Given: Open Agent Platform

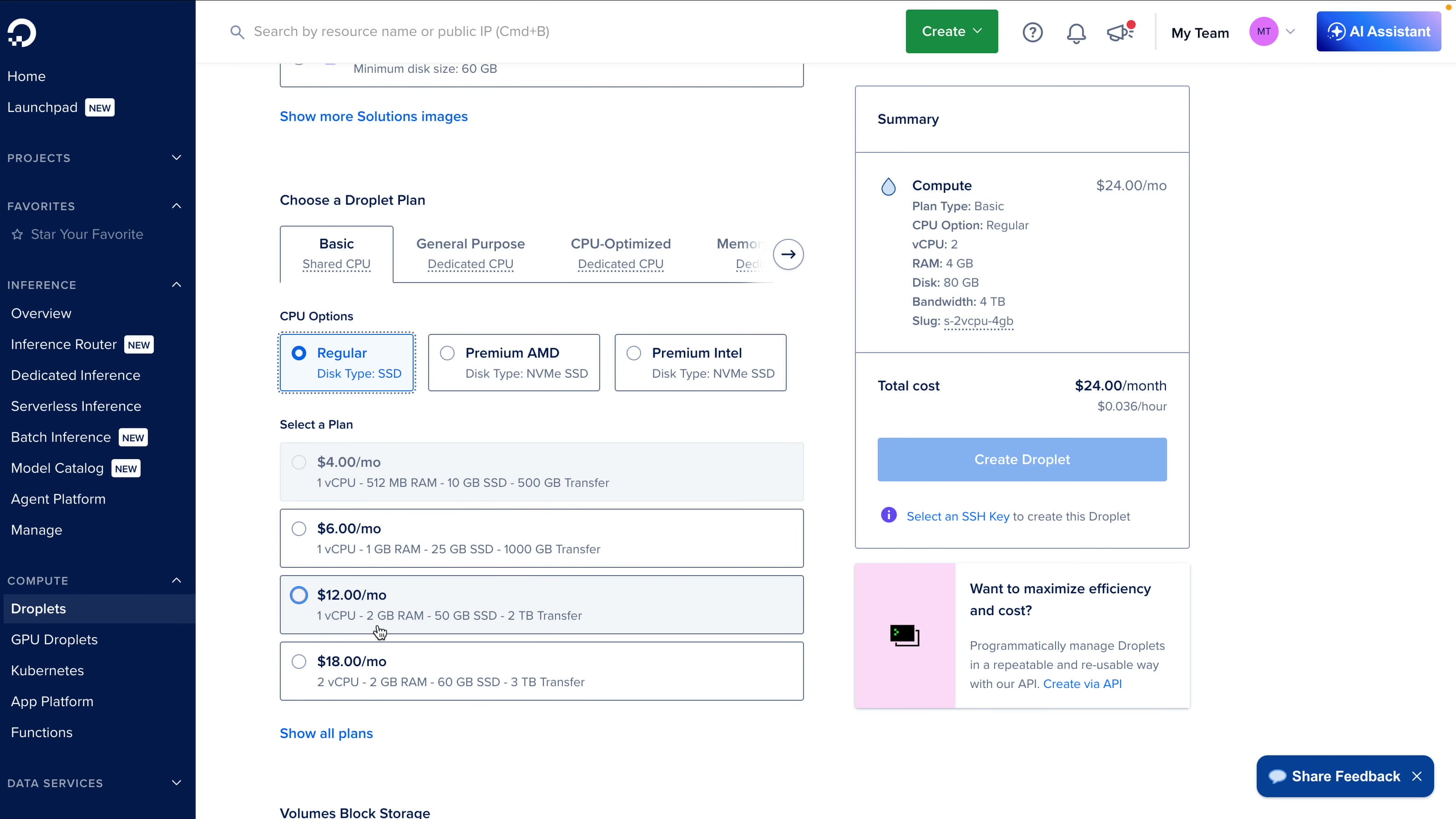Looking at the screenshot, I should pyautogui.click(x=58, y=499).
